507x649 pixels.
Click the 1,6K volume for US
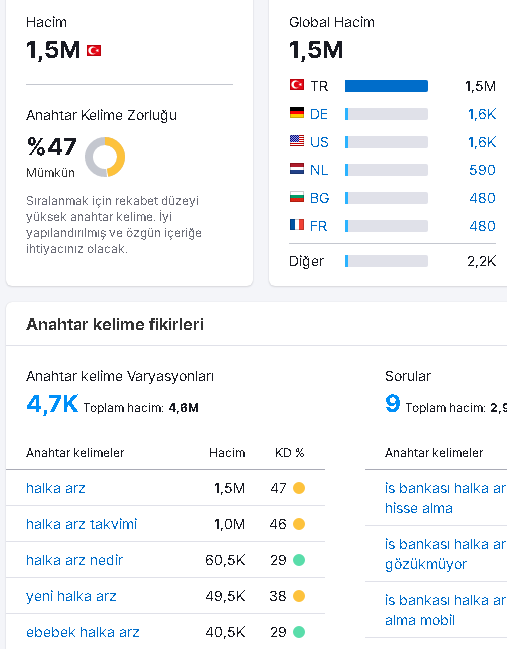pos(482,142)
